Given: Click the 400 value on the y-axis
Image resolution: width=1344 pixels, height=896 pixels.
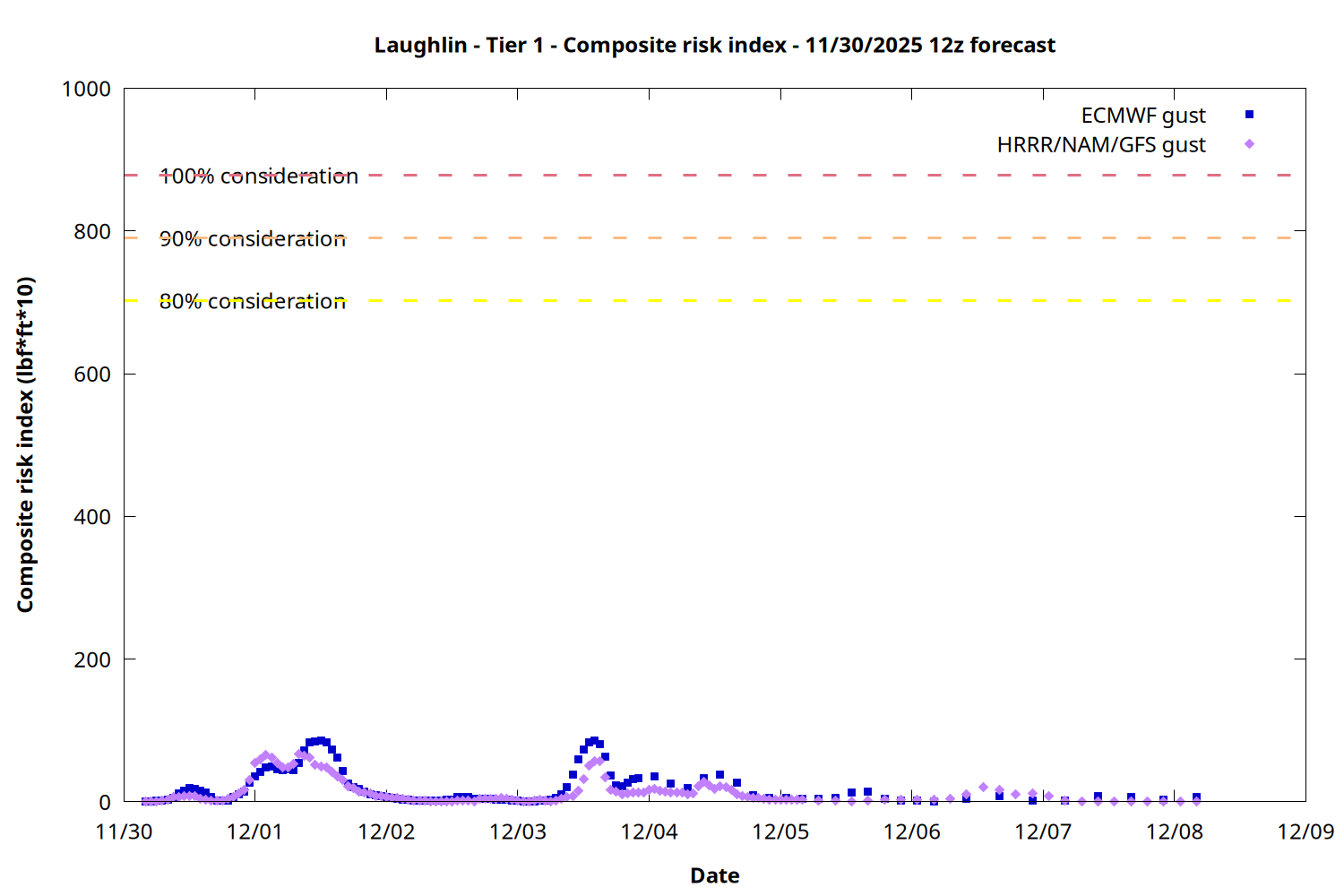Looking at the screenshot, I should point(92,517).
